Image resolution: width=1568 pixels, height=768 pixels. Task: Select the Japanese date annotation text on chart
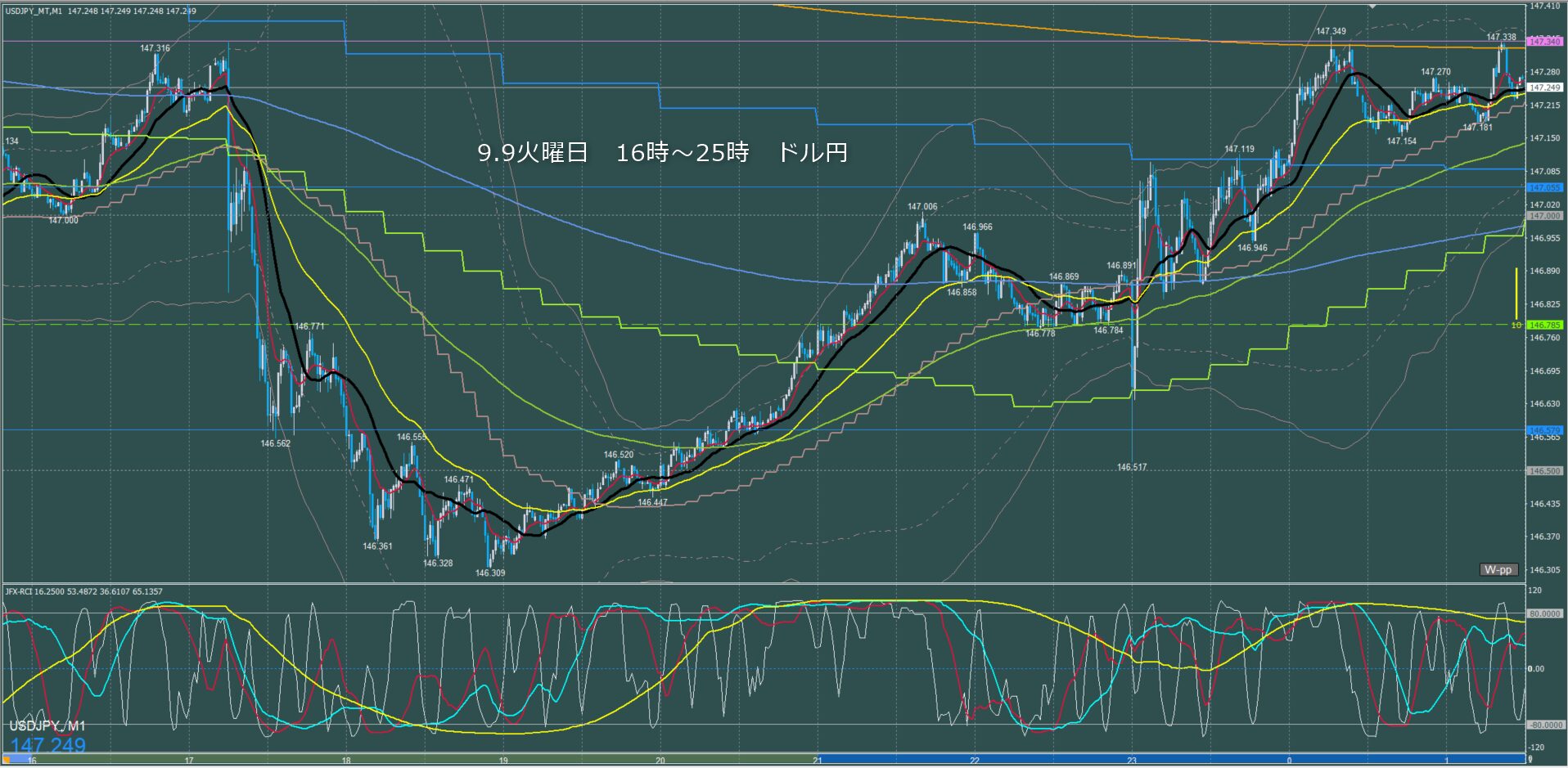pos(662,152)
